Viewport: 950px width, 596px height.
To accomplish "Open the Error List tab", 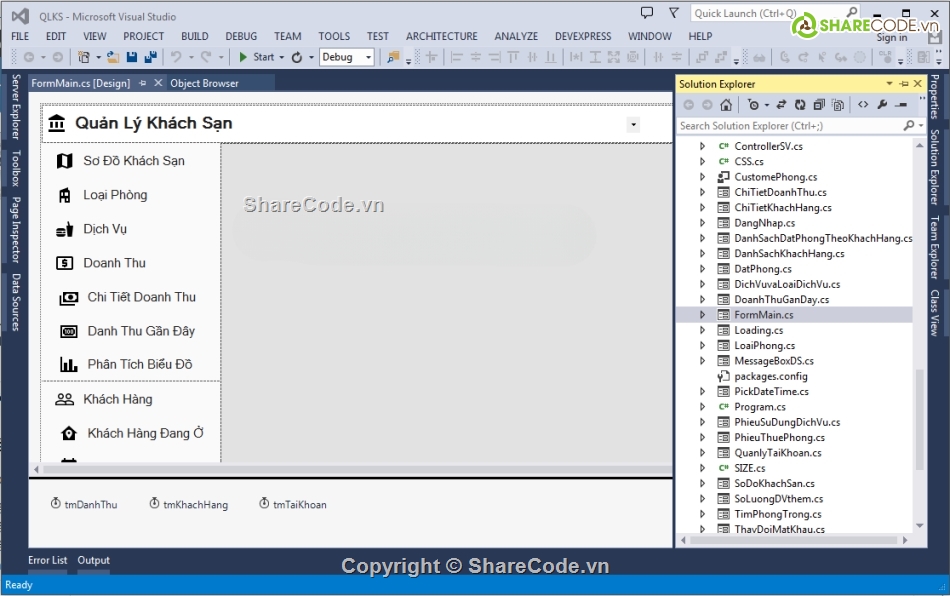I will [x=47, y=560].
